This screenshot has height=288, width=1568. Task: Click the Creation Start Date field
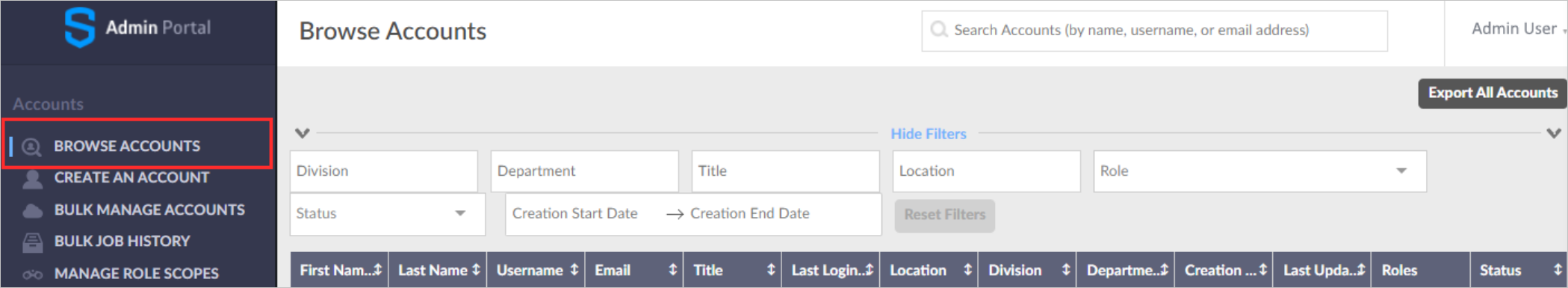pyautogui.click(x=575, y=214)
